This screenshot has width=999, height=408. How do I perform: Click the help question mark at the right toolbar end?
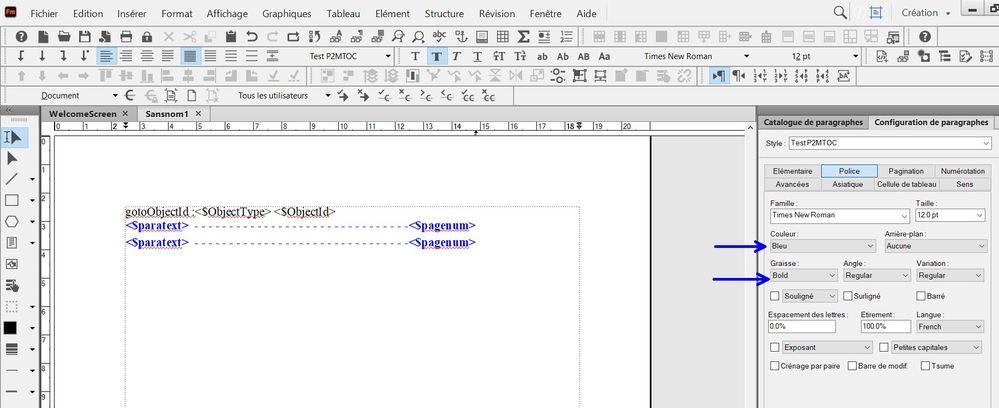pos(925,36)
